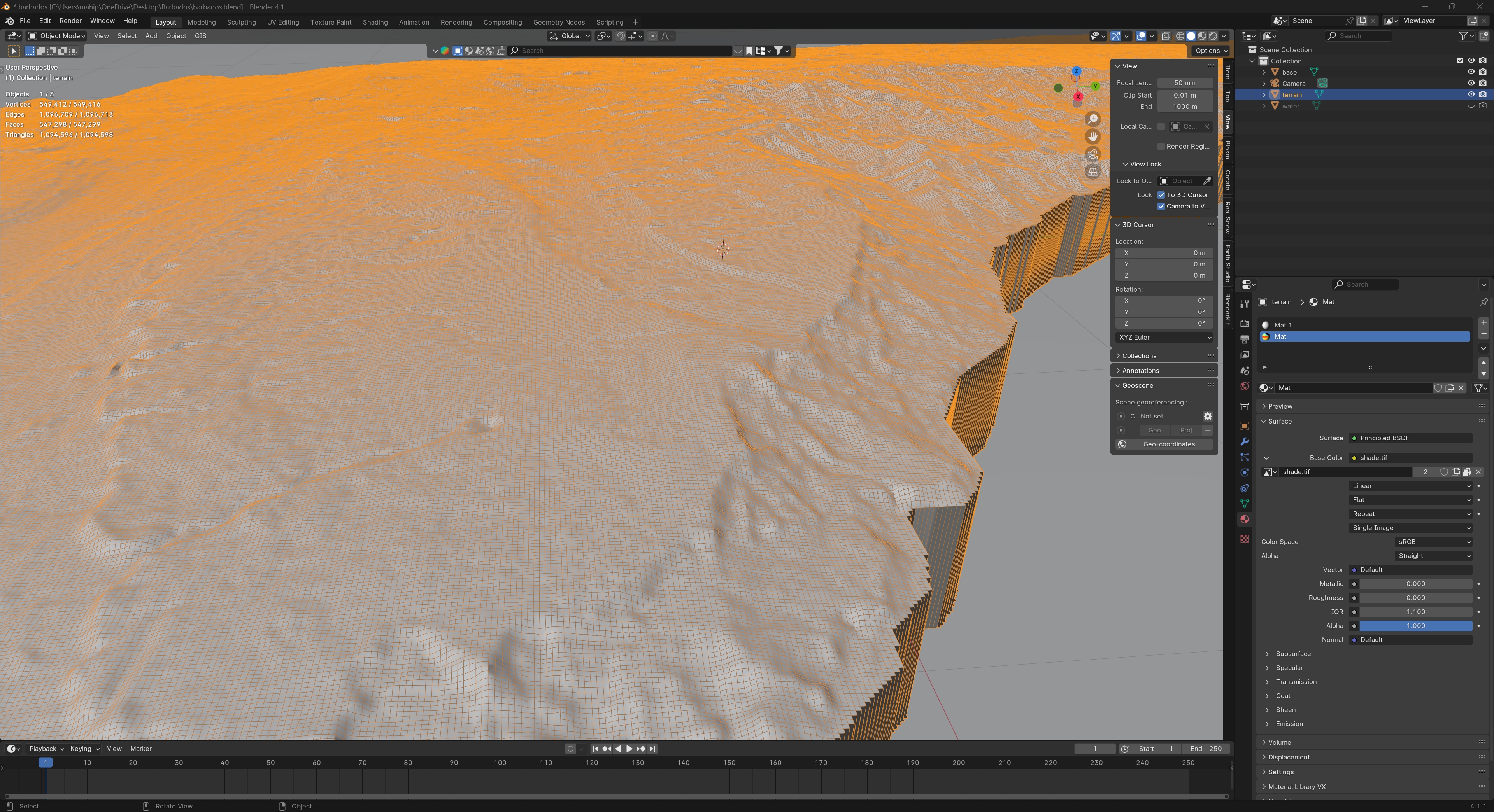Open the Object Mode dropdown

[58, 36]
